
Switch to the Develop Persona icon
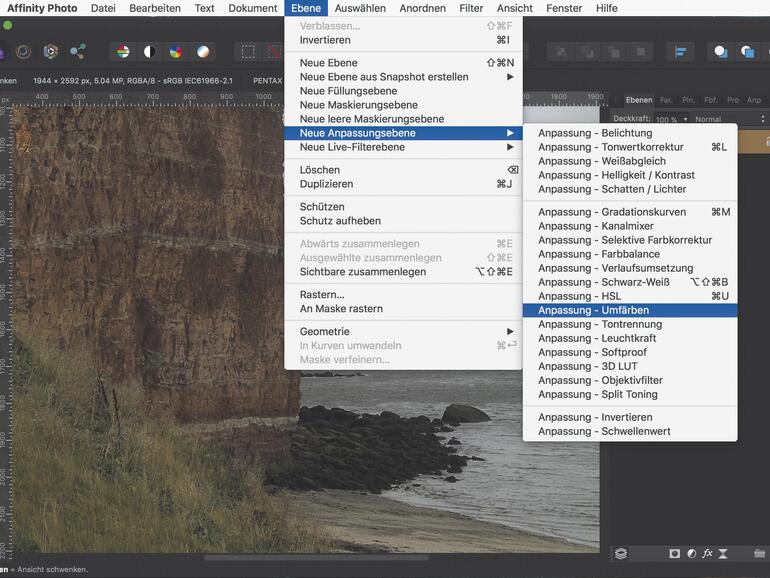(x=50, y=52)
